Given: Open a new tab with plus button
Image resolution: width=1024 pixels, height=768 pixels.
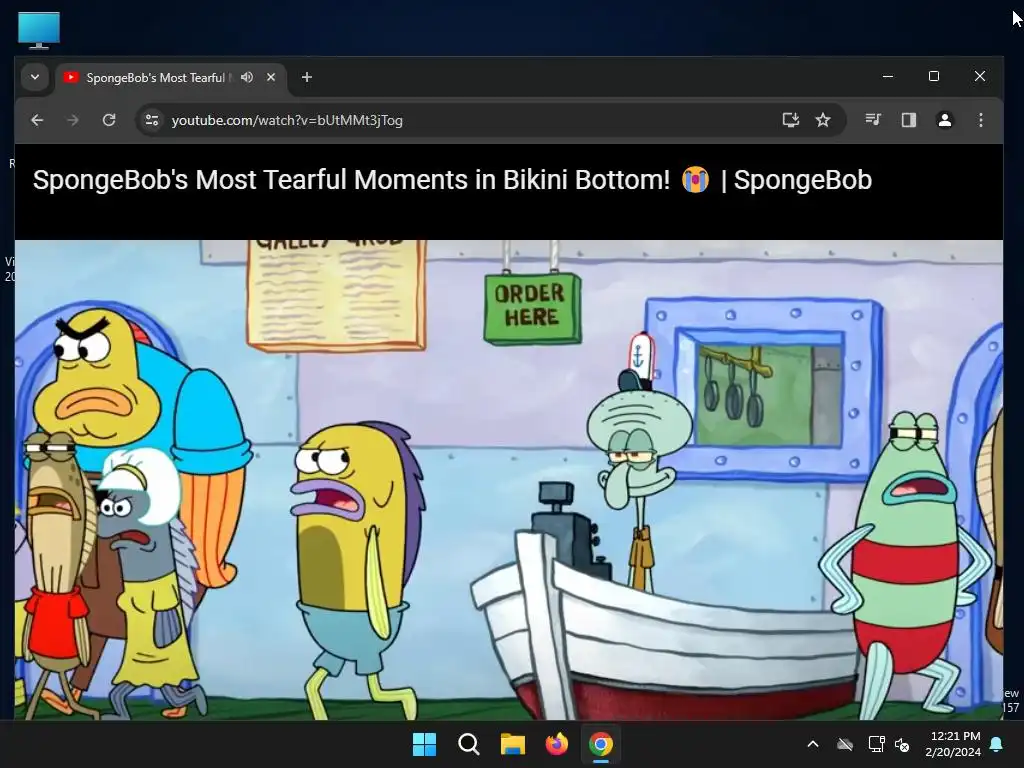Looking at the screenshot, I should tap(306, 77).
